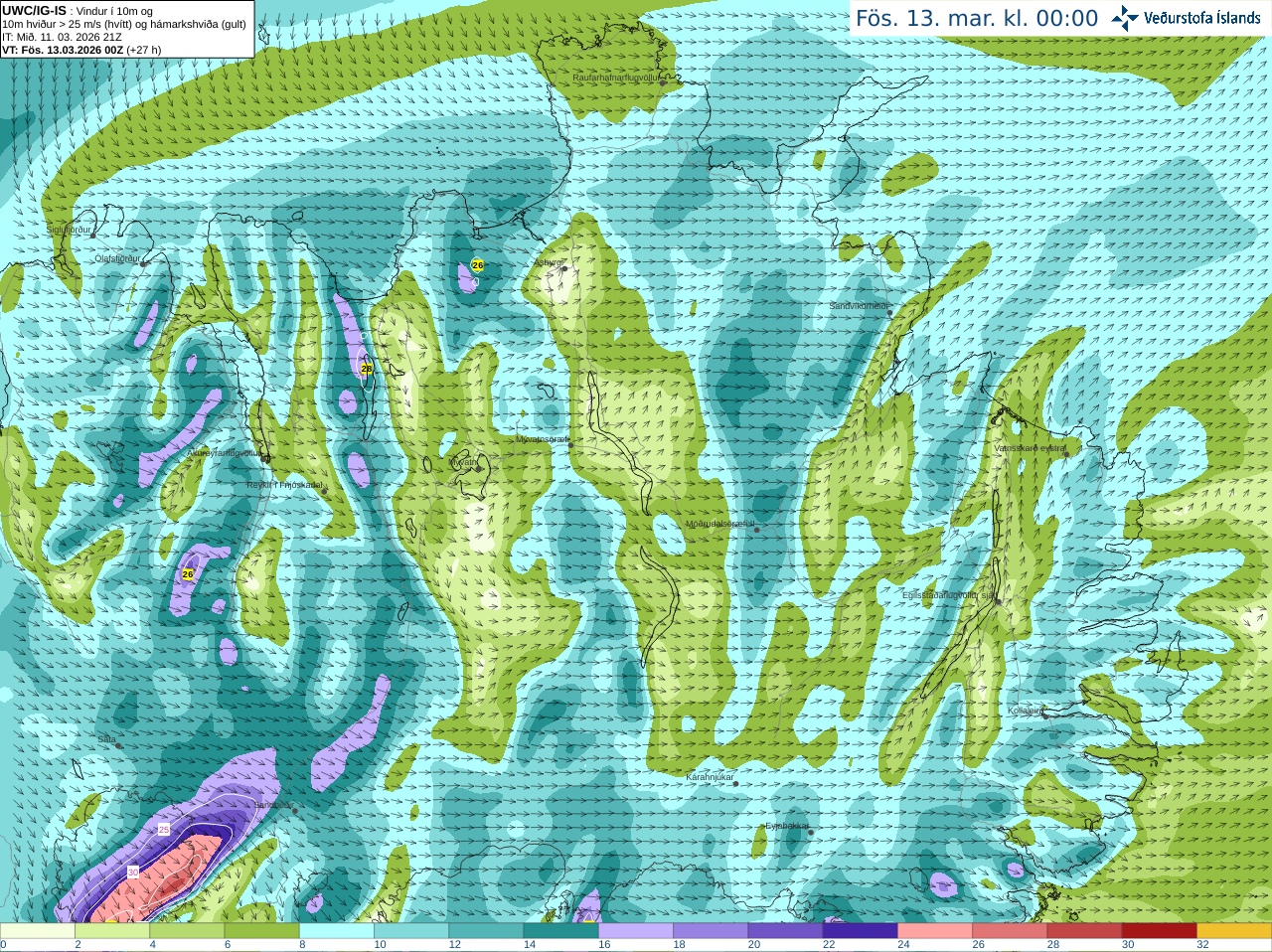Select the 24–26 m/s pink legend swatch
Screen dimensions: 1272x952
935,931
